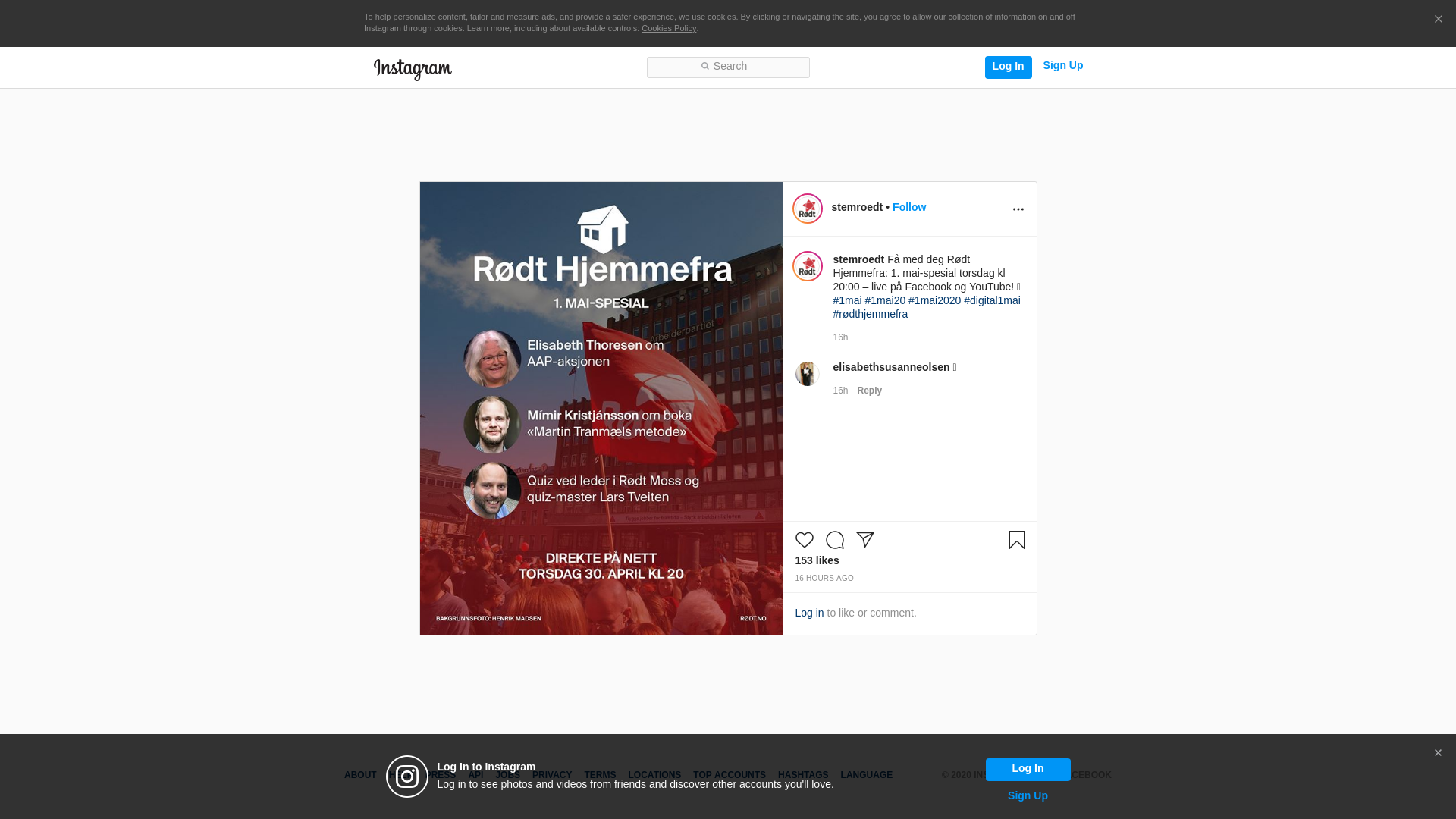Open the three-dot post options menu
This screenshot has height=819, width=1456.
point(1018,209)
